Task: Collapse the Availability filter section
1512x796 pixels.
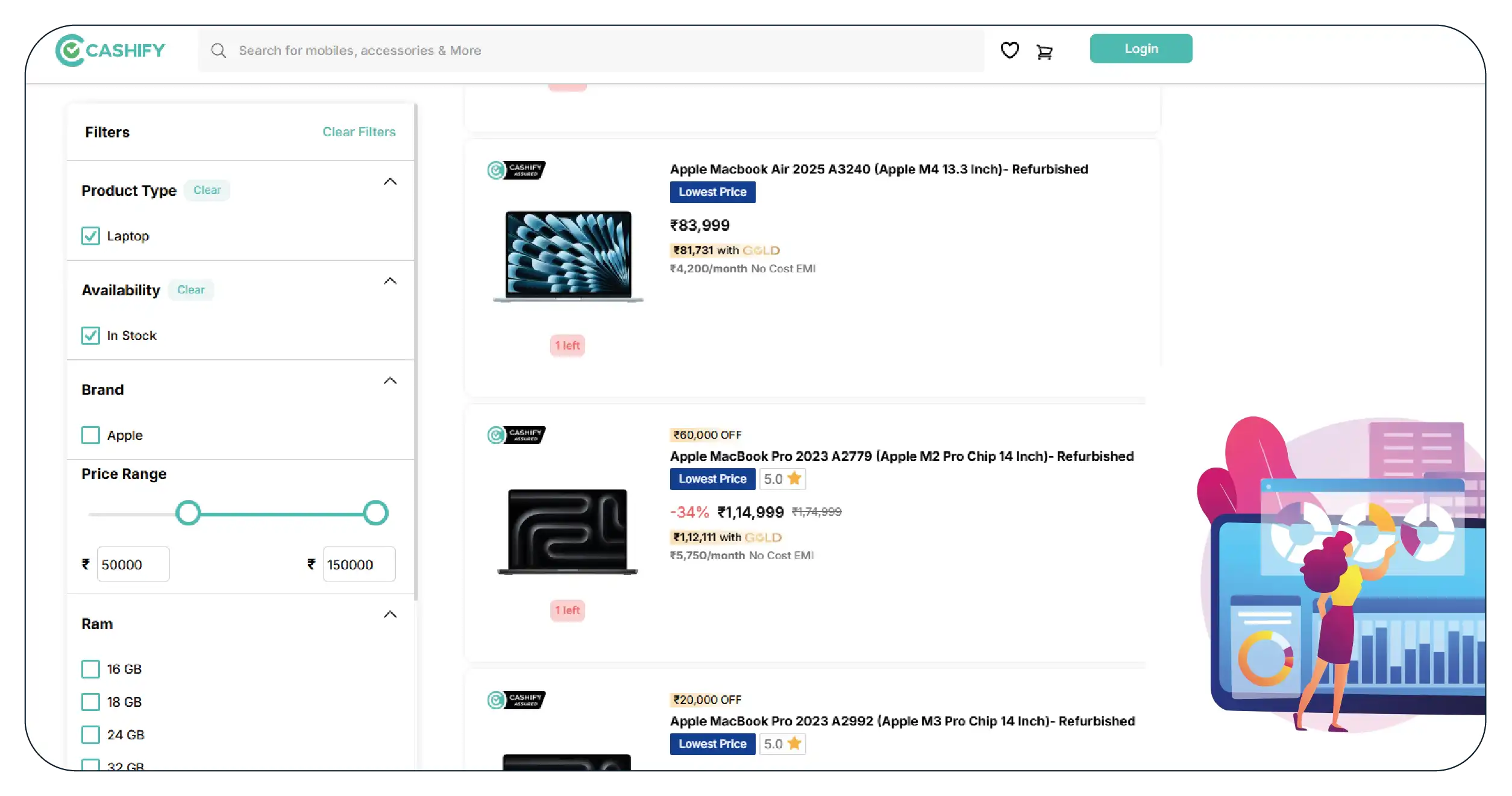Action: point(390,281)
